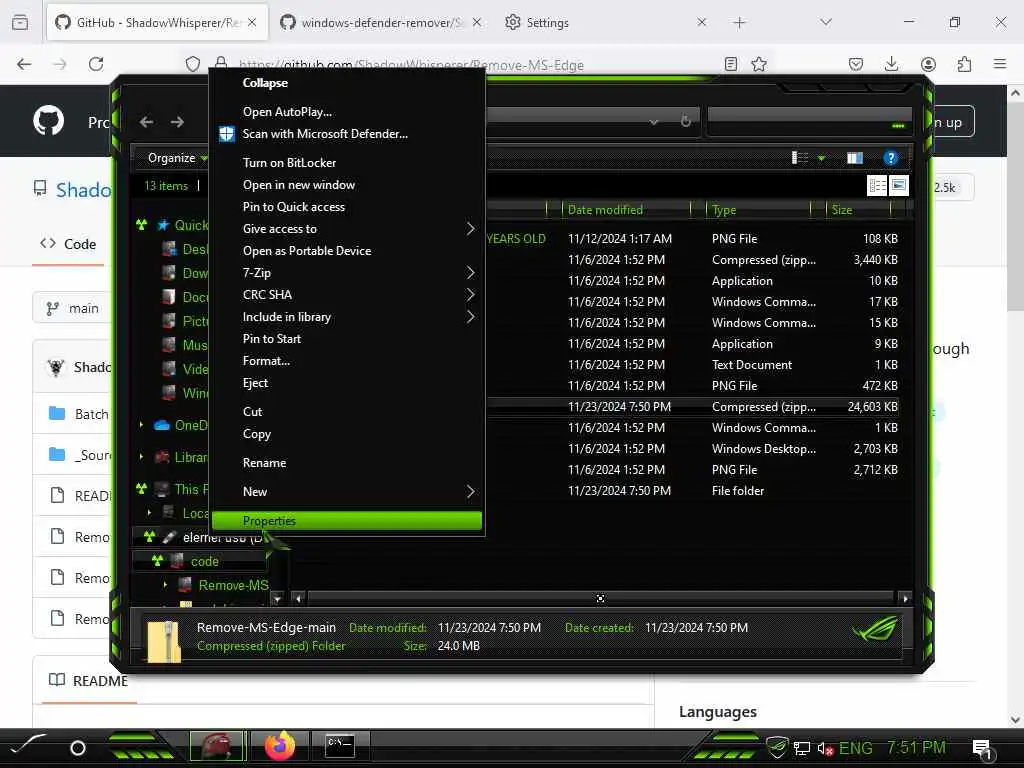
Task: Open Explorer address history dropdown chevron
Action: [x=654, y=122]
